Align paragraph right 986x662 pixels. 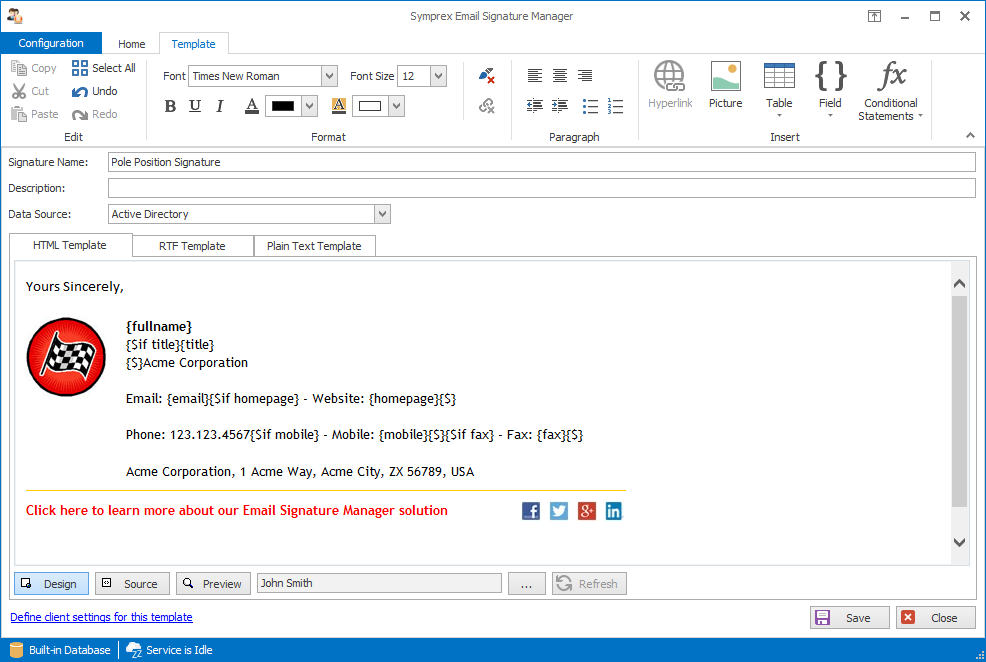click(585, 76)
